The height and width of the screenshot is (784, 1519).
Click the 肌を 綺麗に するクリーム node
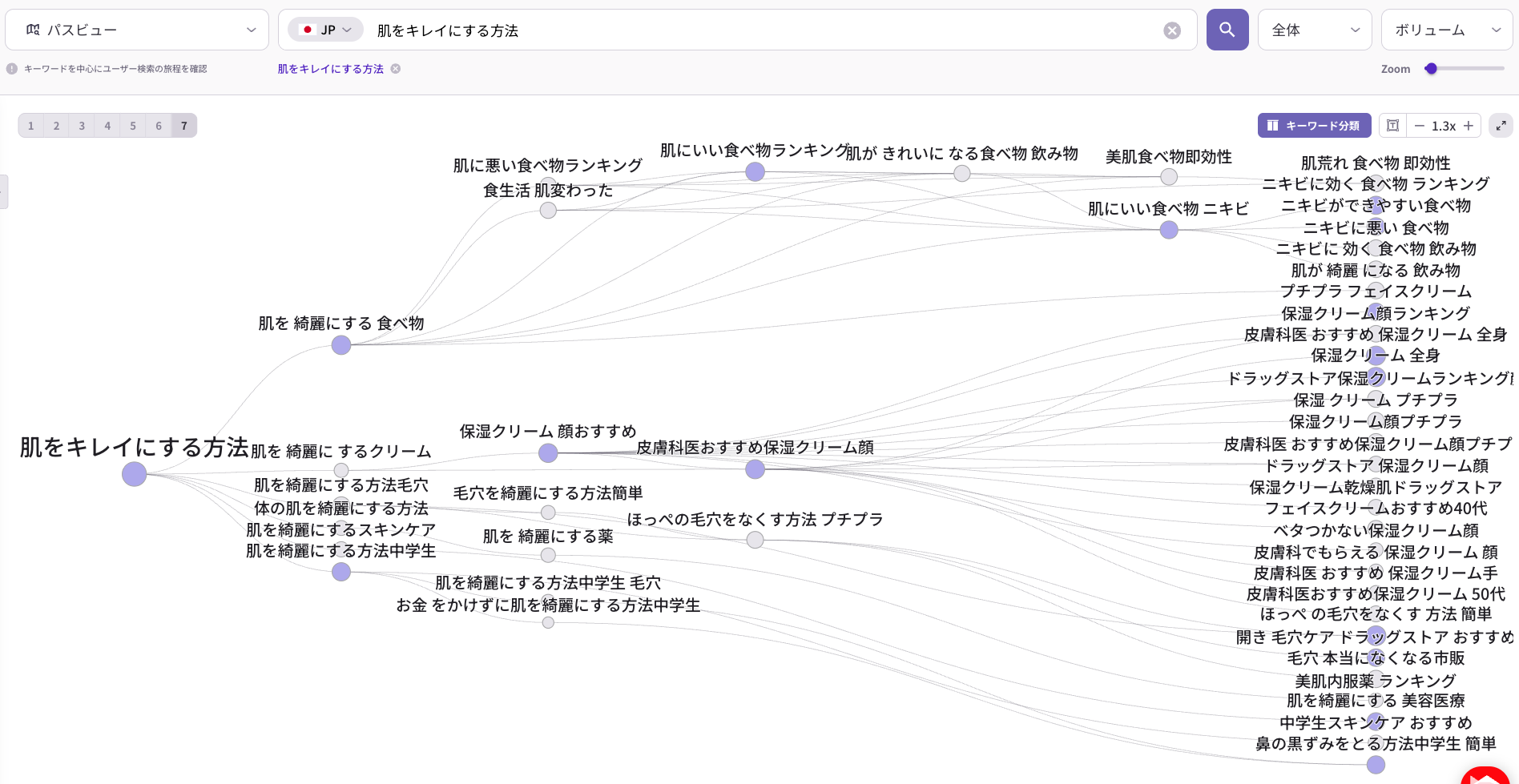pos(341,470)
